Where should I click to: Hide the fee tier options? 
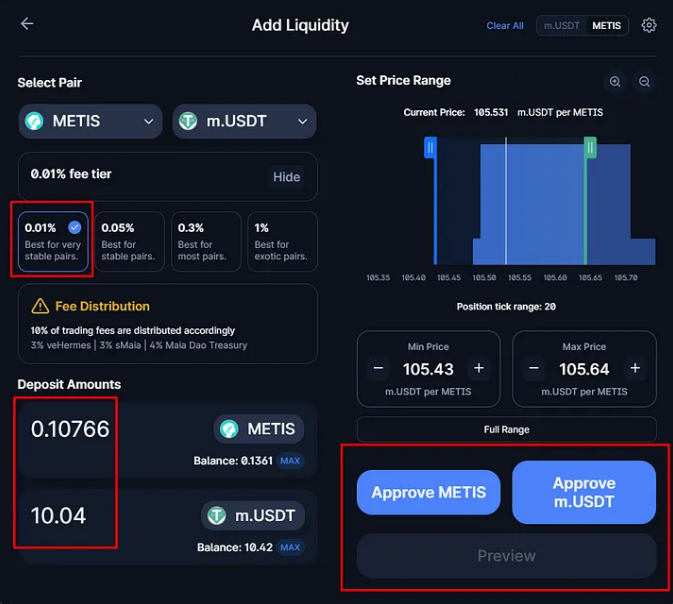click(x=287, y=177)
